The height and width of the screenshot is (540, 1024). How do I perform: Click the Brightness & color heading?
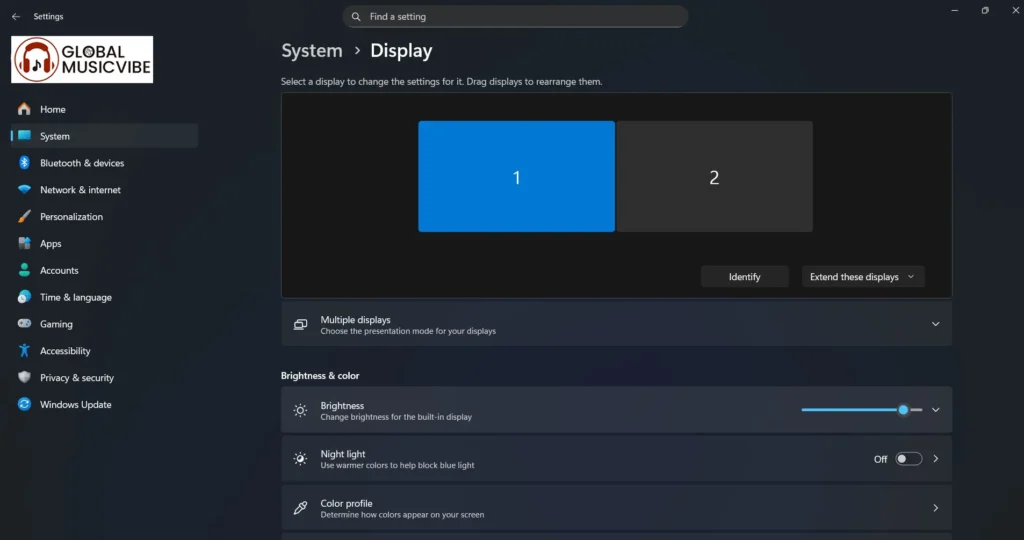(320, 375)
